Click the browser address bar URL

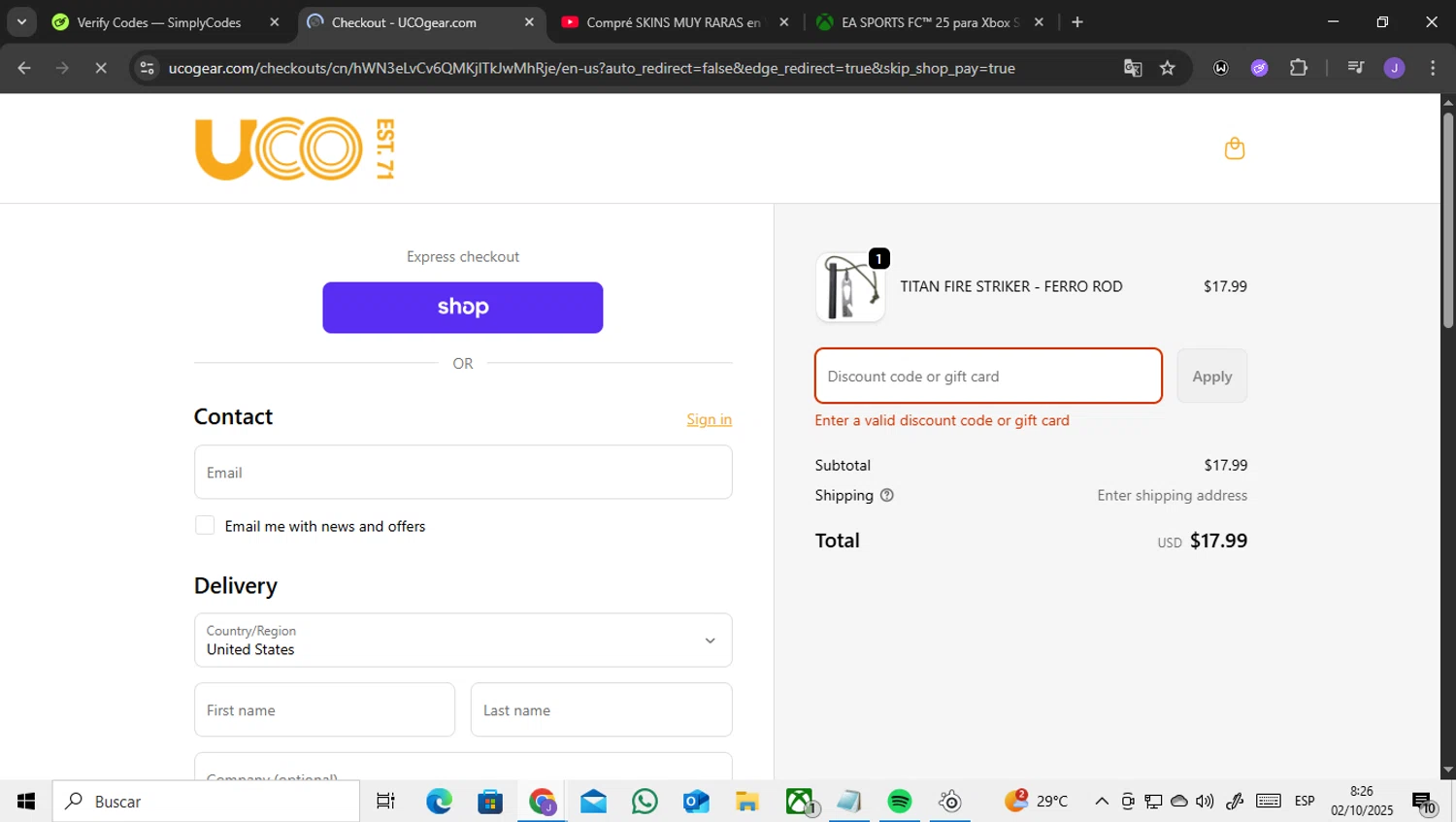[592, 68]
